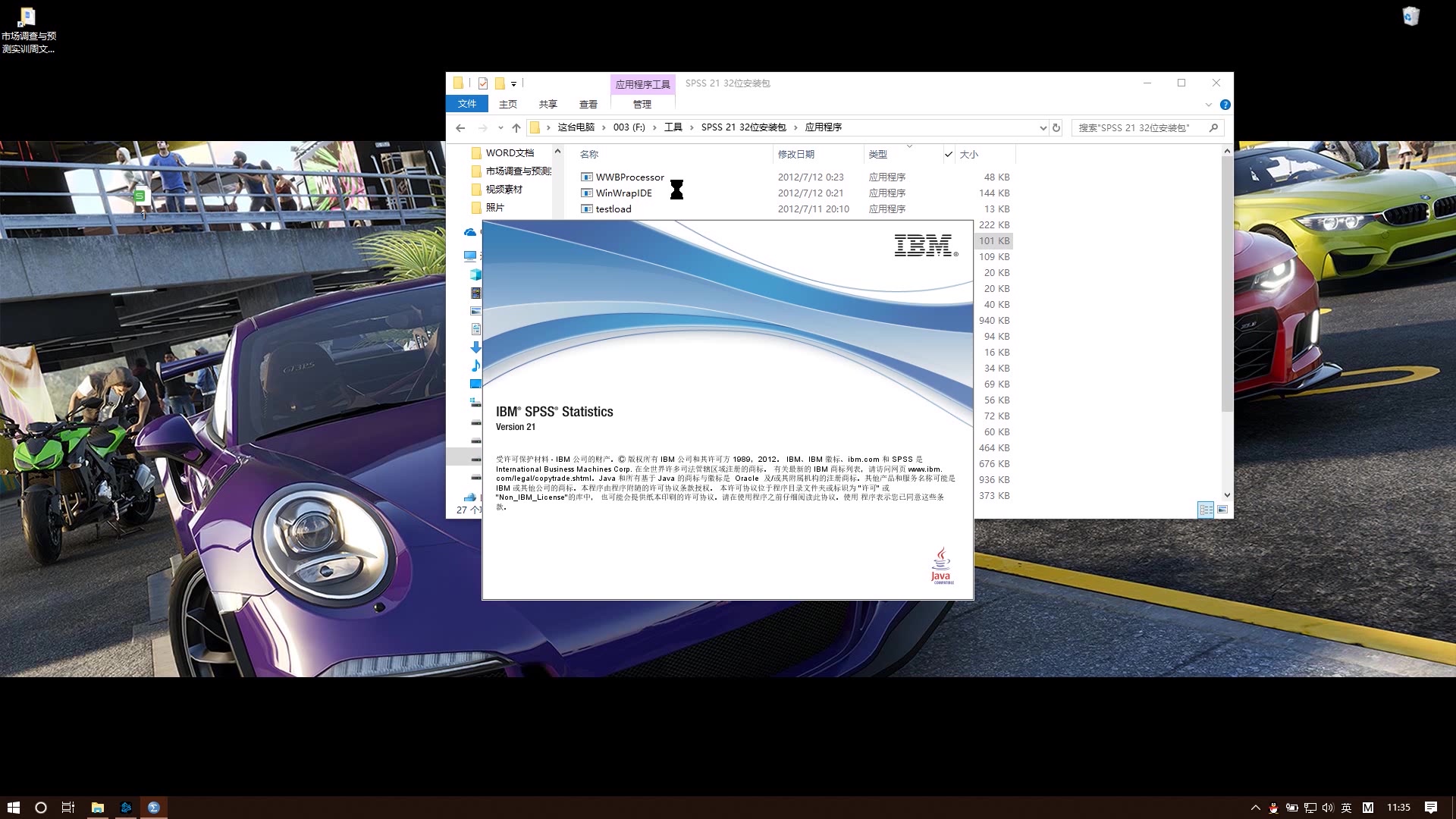Go up one folder level
This screenshot has width=1456, height=819.
pyautogui.click(x=516, y=127)
